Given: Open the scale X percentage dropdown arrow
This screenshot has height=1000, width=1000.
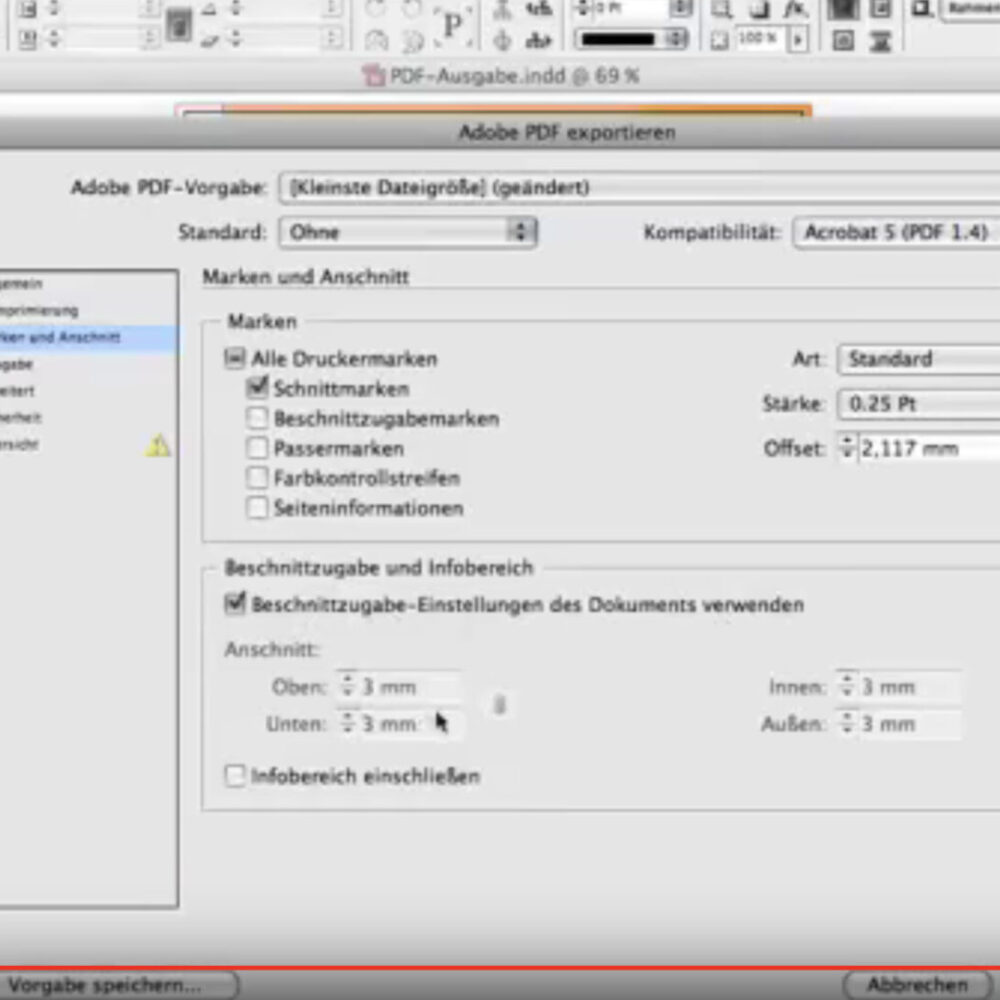Looking at the screenshot, I should point(151,9).
